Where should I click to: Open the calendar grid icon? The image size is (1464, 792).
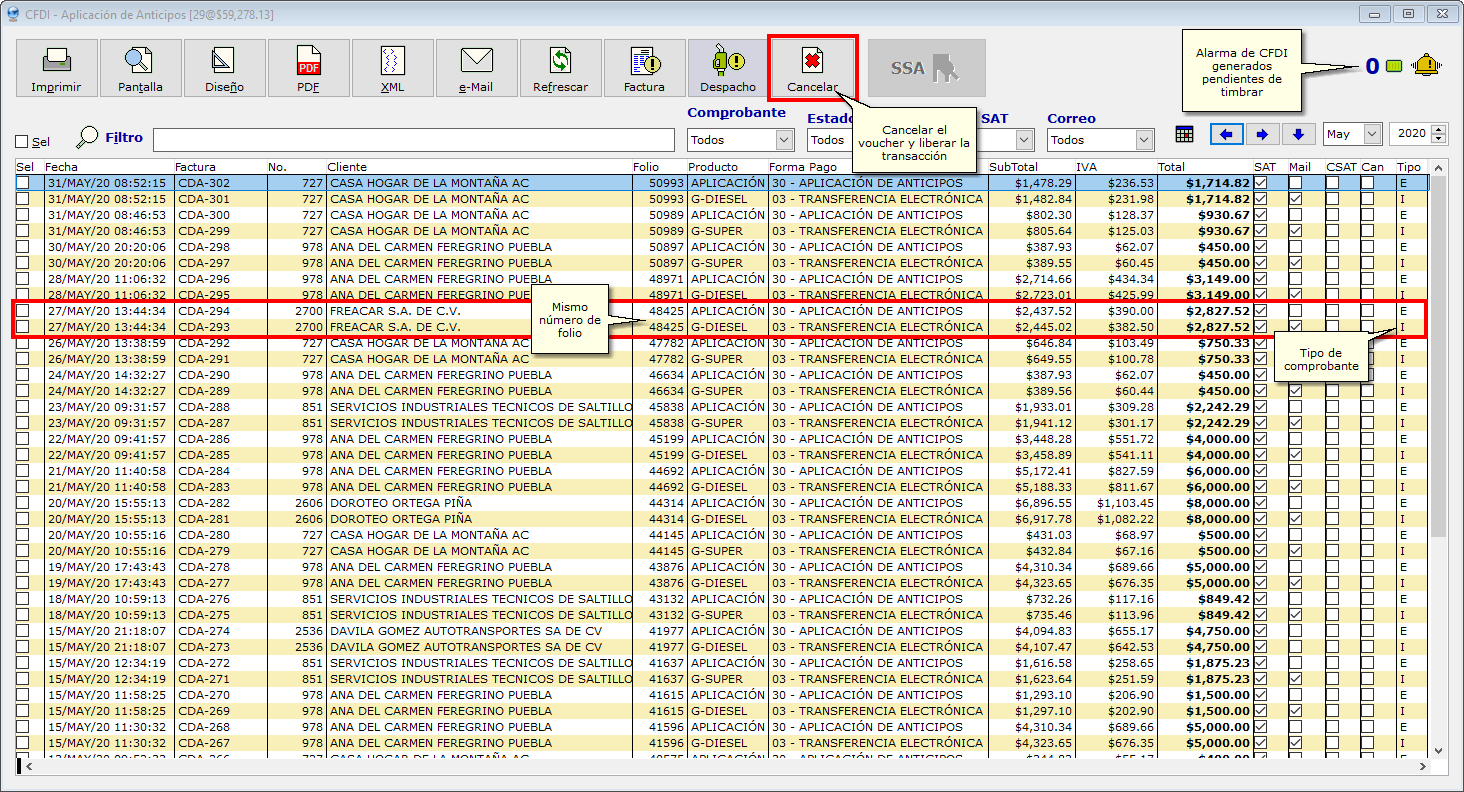pyautogui.click(x=1184, y=134)
